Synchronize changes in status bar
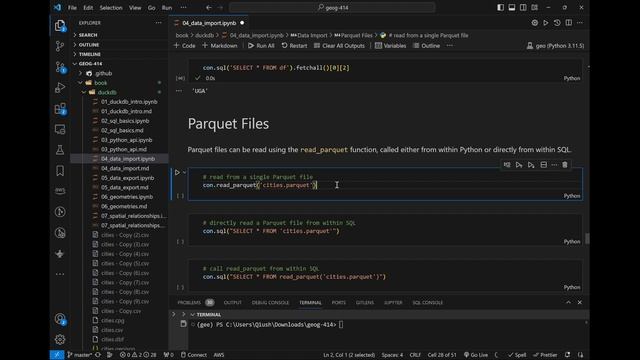This screenshot has width=640, height=360. [98, 355]
